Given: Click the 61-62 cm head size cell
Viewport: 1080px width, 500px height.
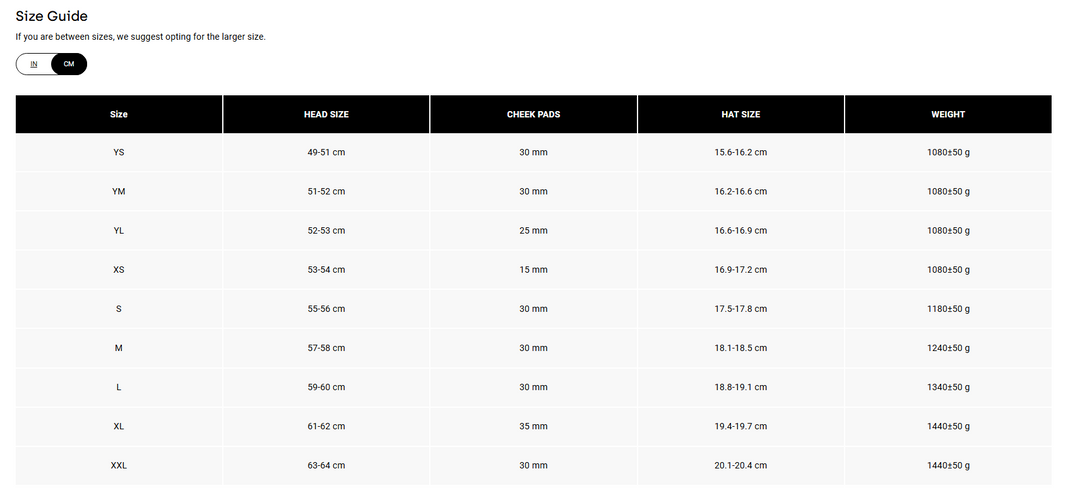Looking at the screenshot, I should [x=326, y=427].
